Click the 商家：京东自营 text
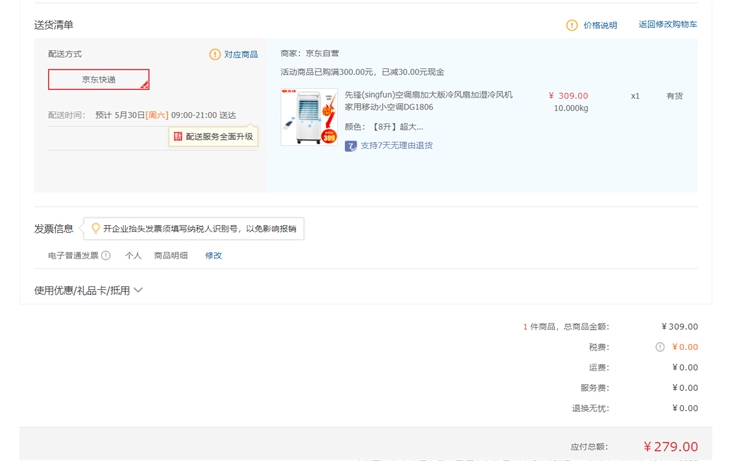Screen dimensions: 750x461 309,53
